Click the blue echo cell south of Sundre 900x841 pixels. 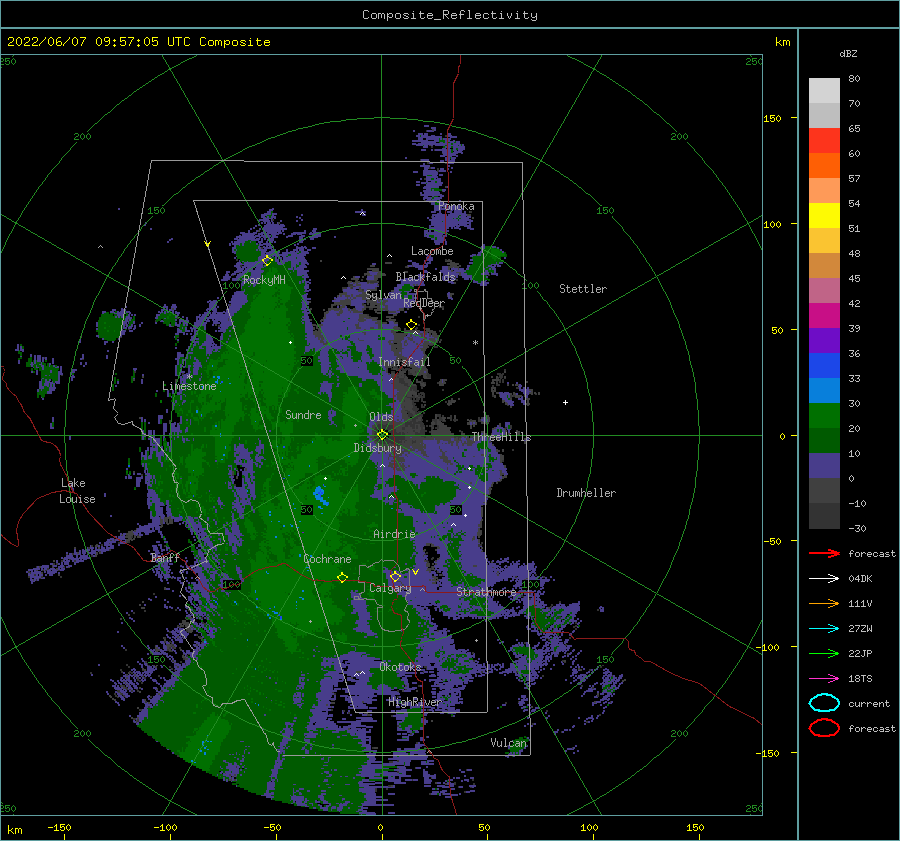tap(320, 495)
